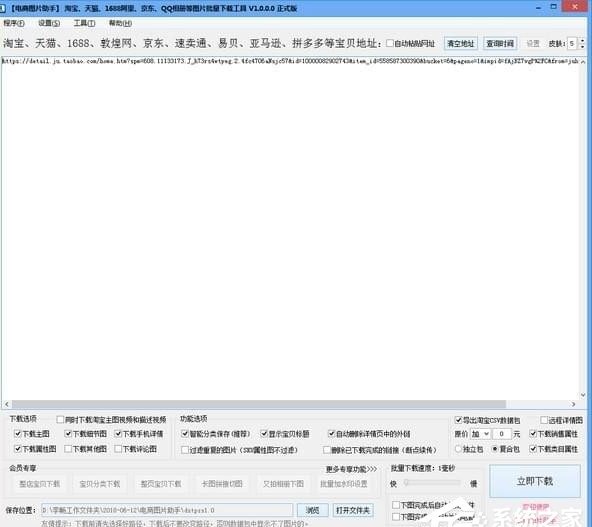Image resolution: width=592 pixels, height=527 pixels.
Task: Click the 宝贝分类下载 button
Action: coord(100,484)
